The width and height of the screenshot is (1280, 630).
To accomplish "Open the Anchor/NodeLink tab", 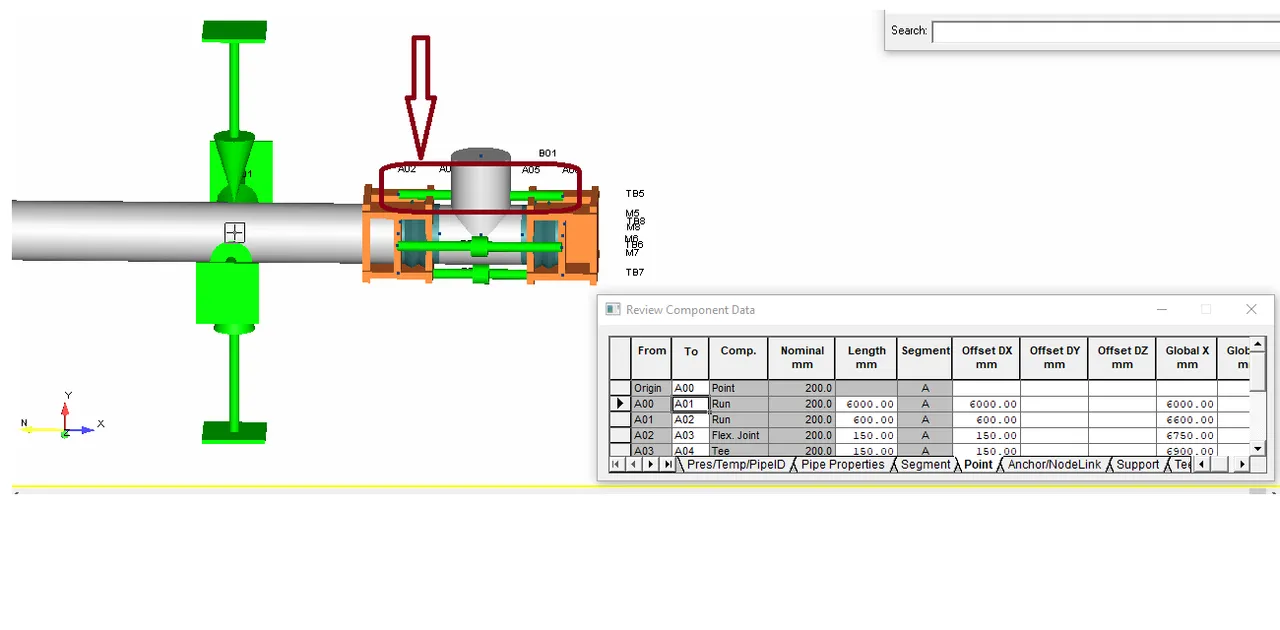I will tap(1053, 465).
